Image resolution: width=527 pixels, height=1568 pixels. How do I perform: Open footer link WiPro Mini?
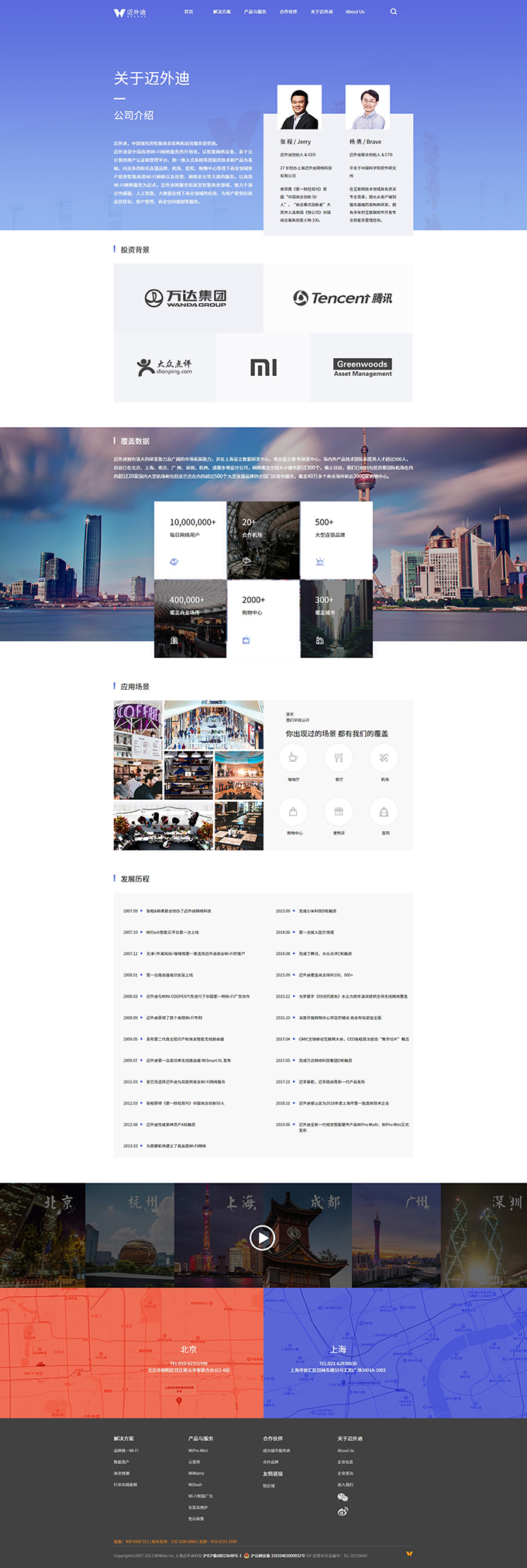[x=198, y=1450]
